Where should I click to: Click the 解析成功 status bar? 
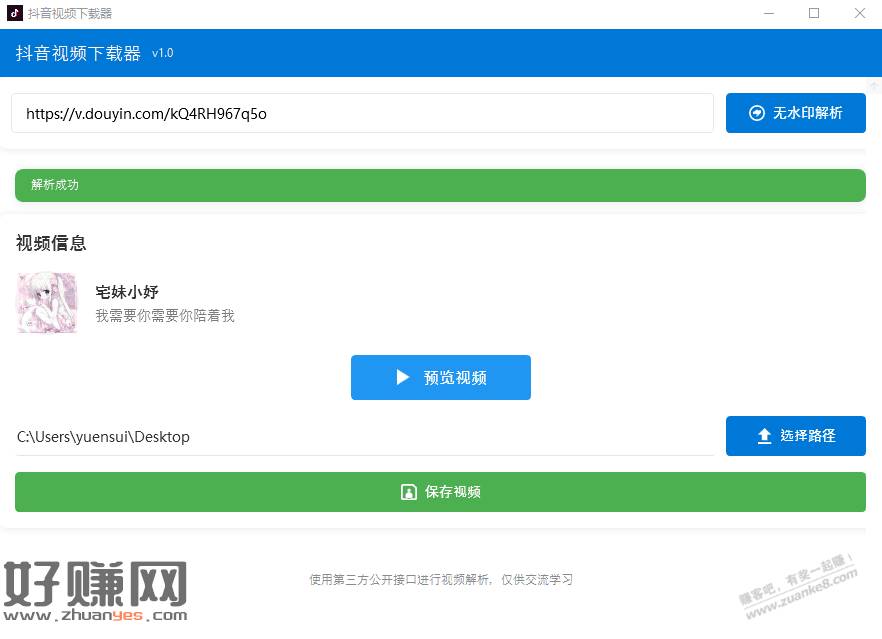pos(440,185)
